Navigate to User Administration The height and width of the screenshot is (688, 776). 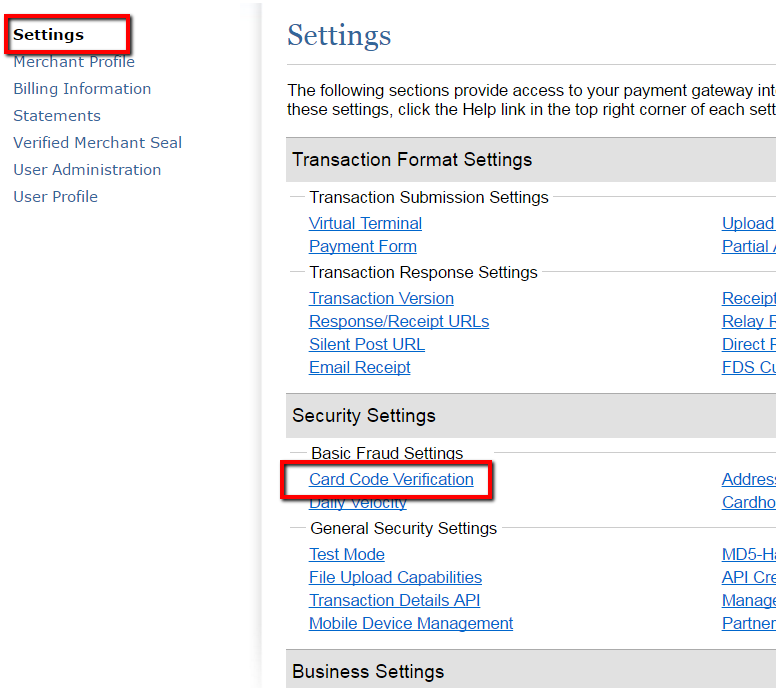click(x=87, y=170)
